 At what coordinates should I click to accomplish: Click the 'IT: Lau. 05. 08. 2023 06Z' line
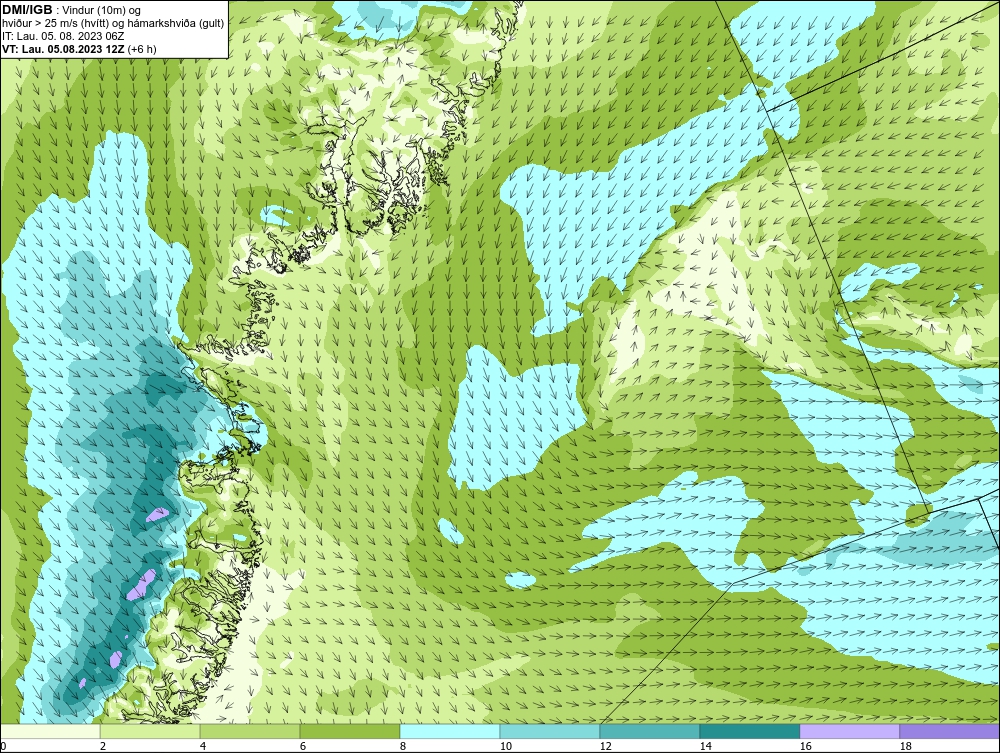pos(63,36)
